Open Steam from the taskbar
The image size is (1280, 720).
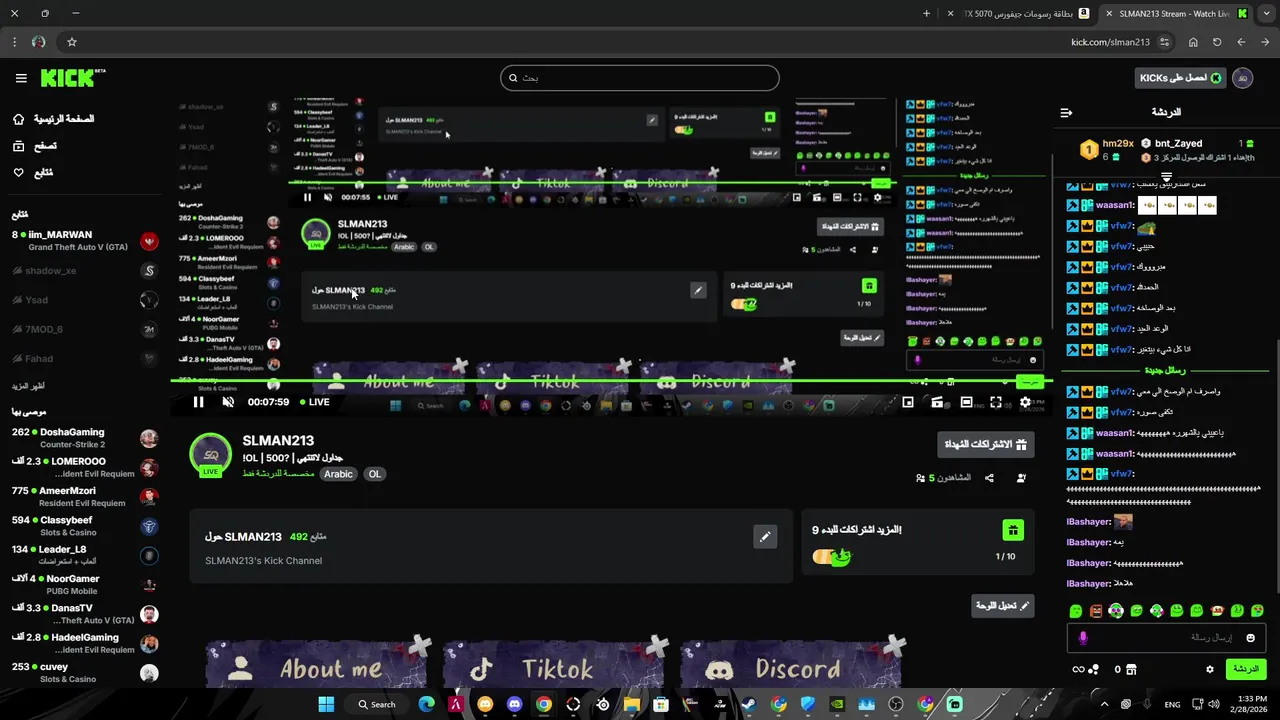[749, 704]
